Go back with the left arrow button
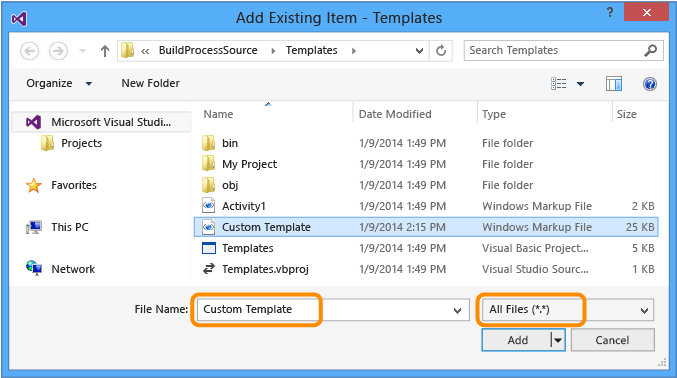Screen dimensions: 677x378 click(29, 51)
